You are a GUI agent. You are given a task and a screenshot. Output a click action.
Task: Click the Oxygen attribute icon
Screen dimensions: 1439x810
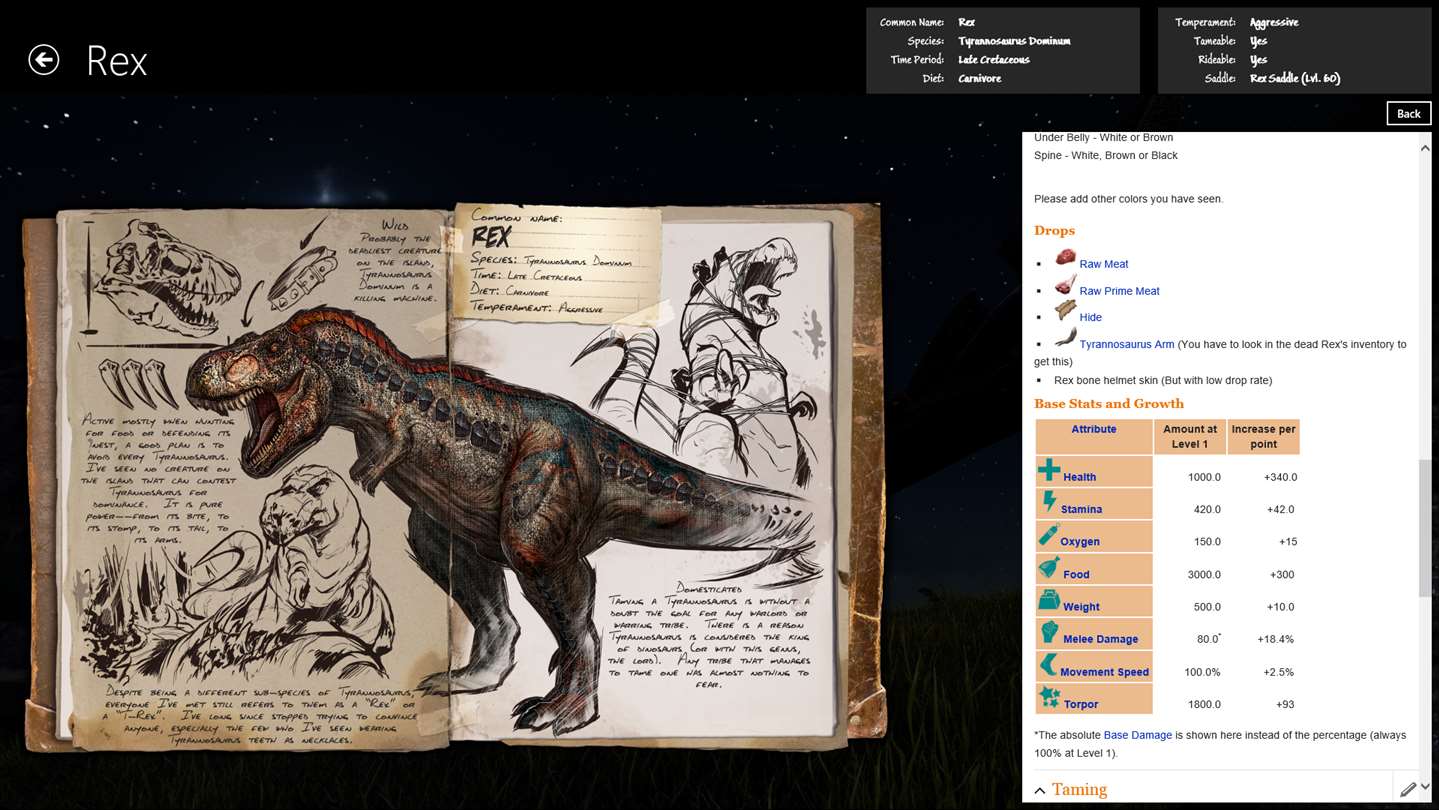click(1048, 534)
